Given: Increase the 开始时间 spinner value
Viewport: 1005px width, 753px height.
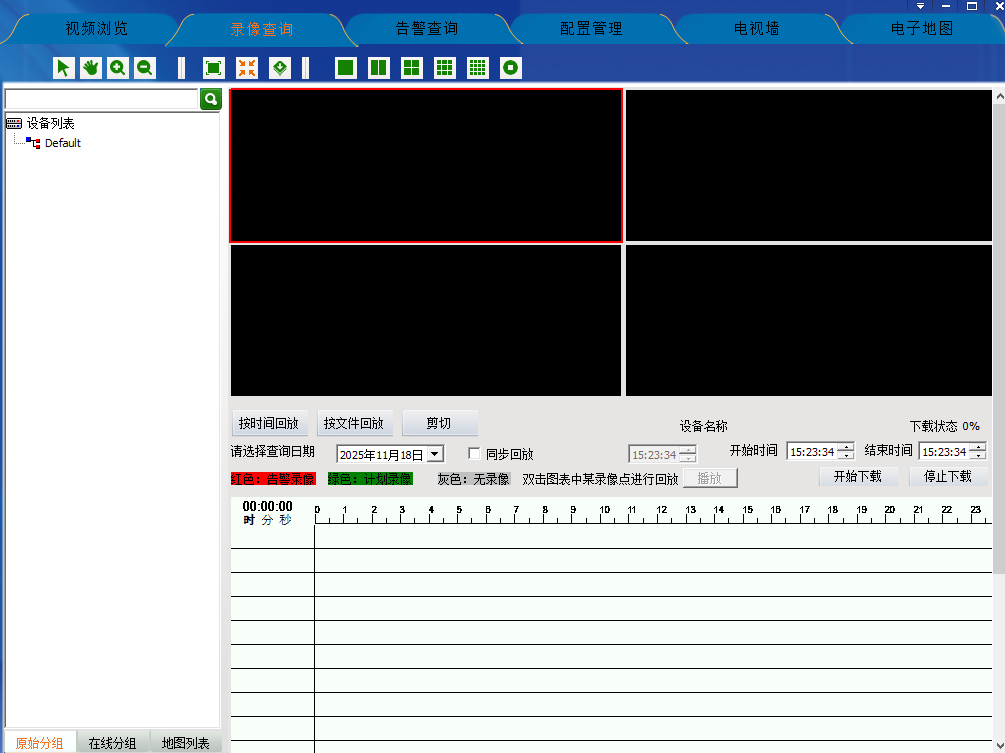Looking at the screenshot, I should pos(846,447).
